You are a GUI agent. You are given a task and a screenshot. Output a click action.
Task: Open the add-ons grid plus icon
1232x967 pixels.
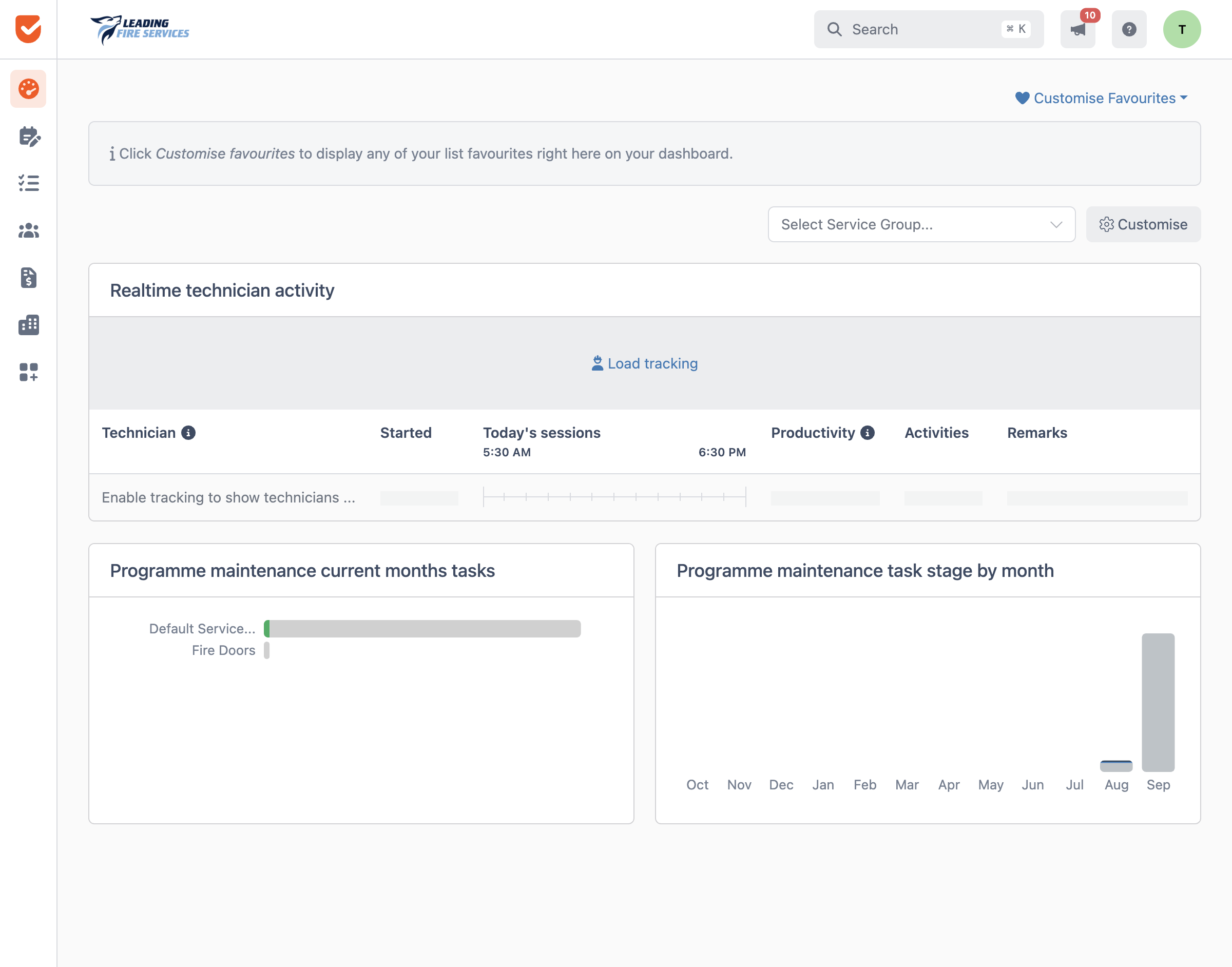(x=28, y=372)
